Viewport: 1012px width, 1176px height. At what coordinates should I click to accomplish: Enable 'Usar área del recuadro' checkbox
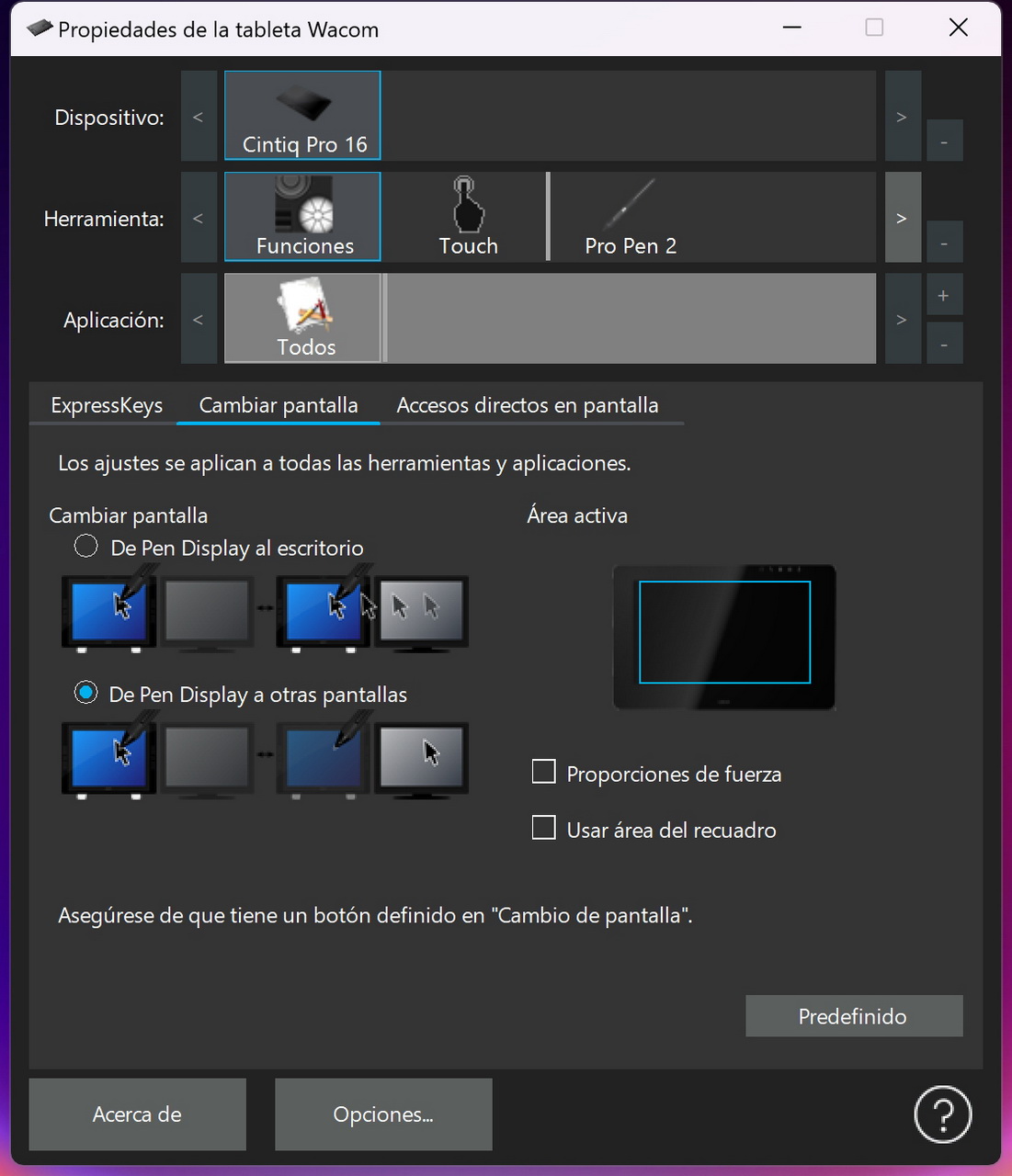tap(544, 829)
